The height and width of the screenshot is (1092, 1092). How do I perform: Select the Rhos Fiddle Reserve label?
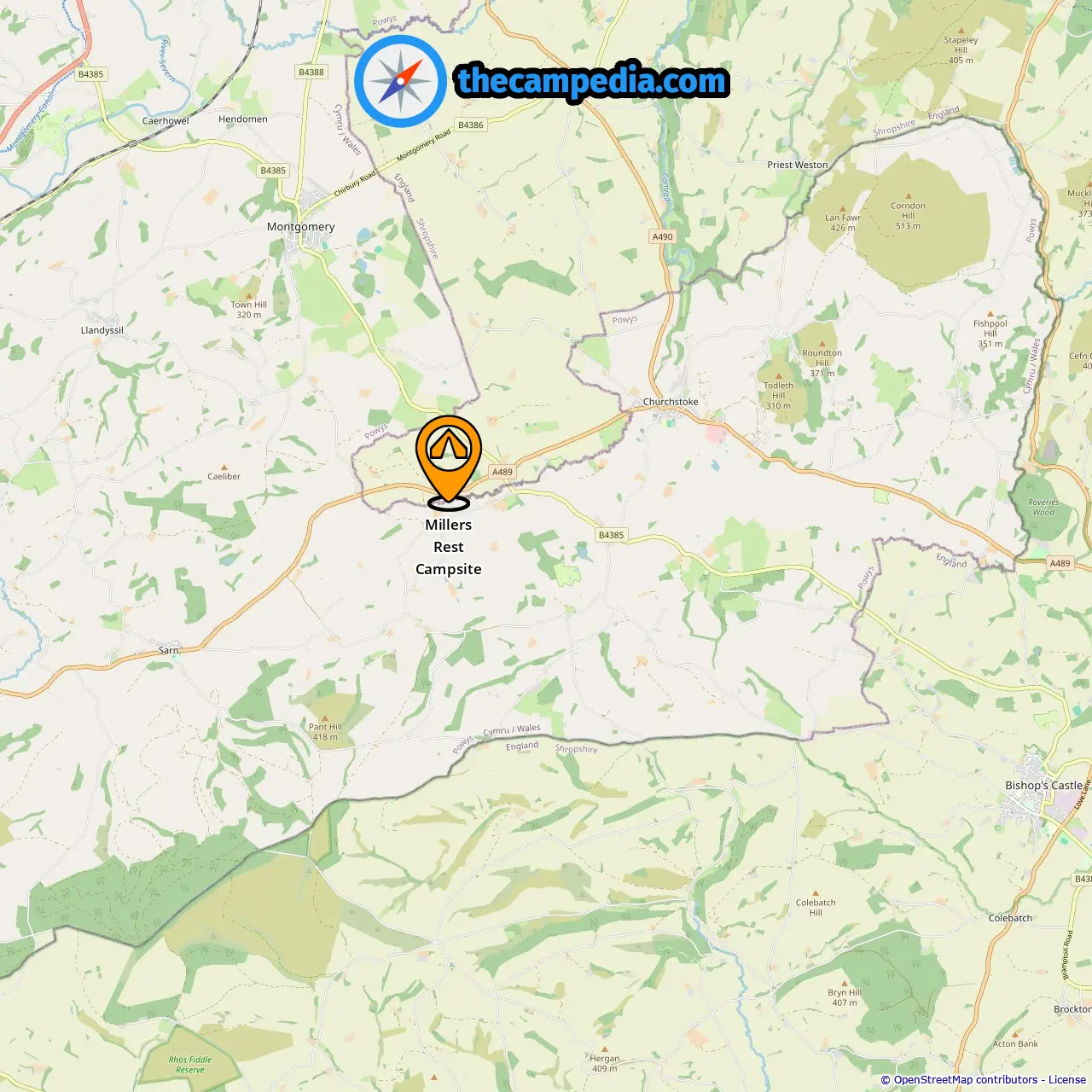pos(190,1065)
